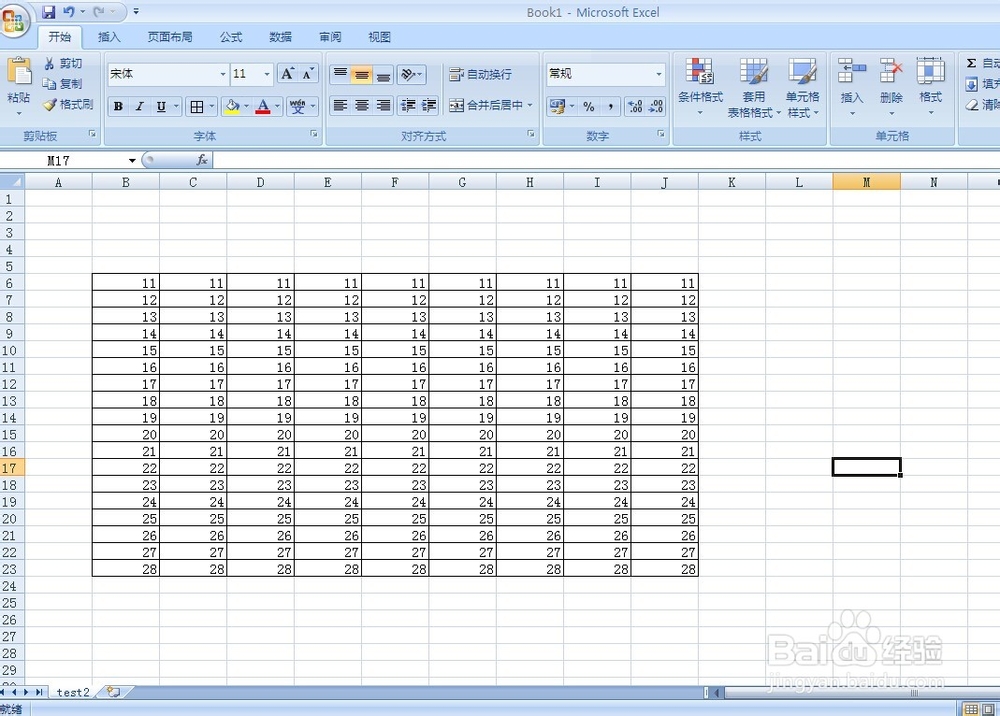Toggle right horizontal alignment
Image resolution: width=1000 pixels, height=716 pixels.
(x=383, y=105)
